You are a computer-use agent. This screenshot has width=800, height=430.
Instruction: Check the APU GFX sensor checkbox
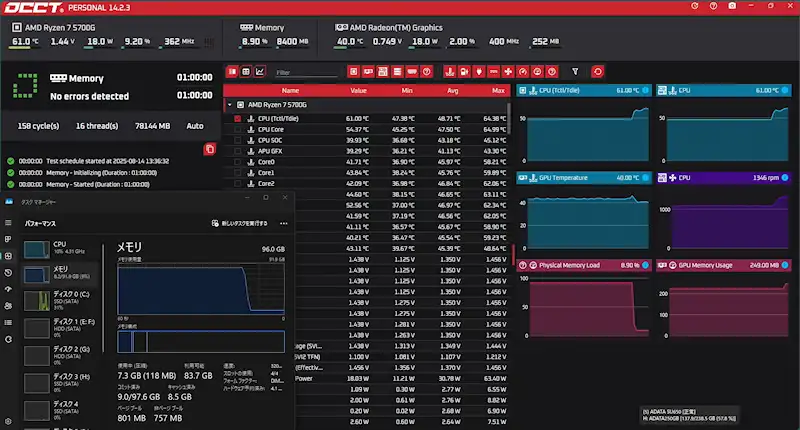(238, 151)
